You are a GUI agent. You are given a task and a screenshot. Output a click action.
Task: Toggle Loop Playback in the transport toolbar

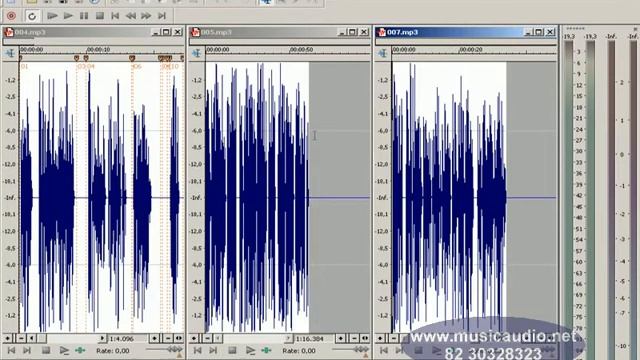32,16
